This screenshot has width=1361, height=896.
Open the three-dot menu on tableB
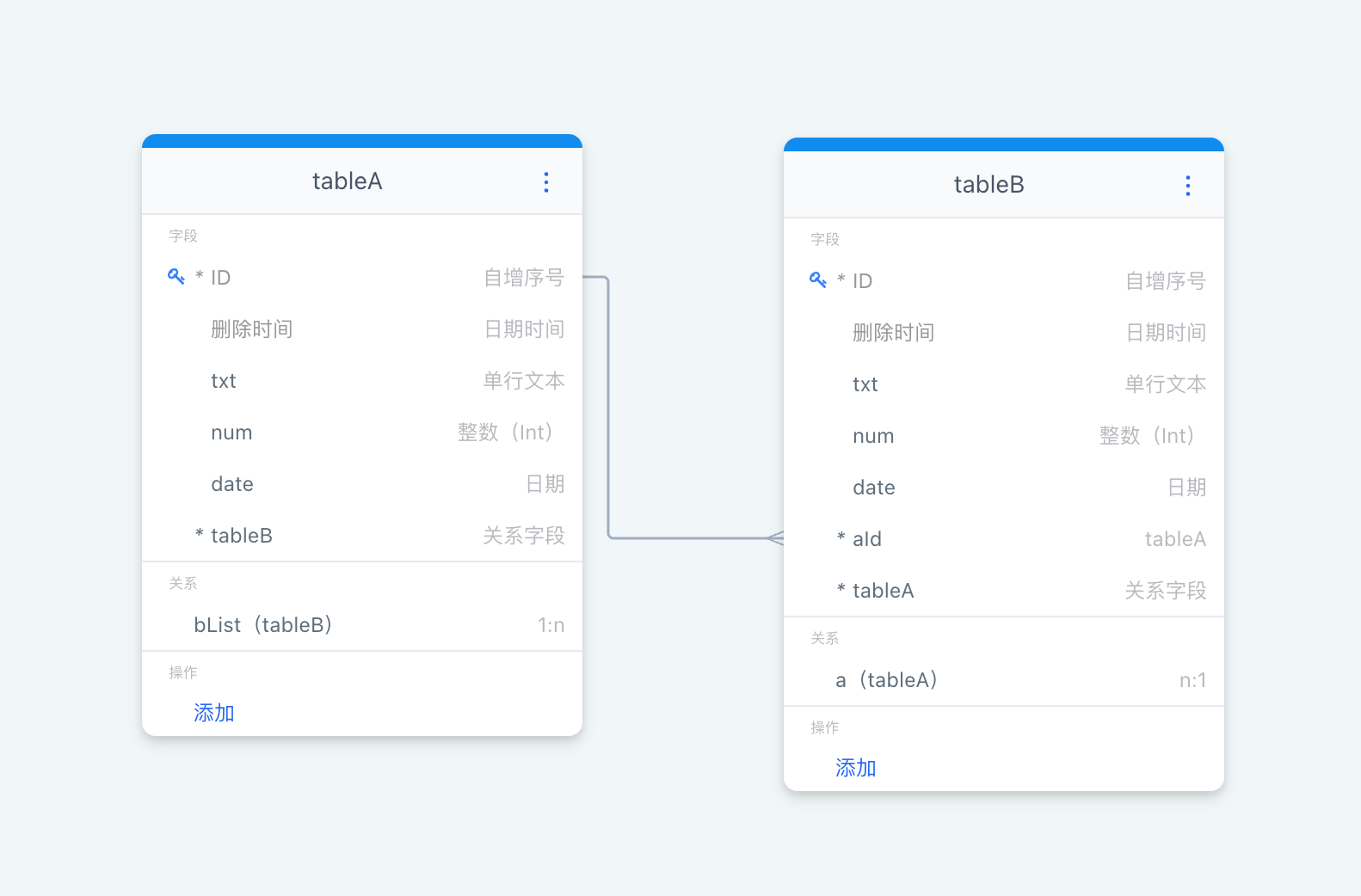pos(1188,185)
